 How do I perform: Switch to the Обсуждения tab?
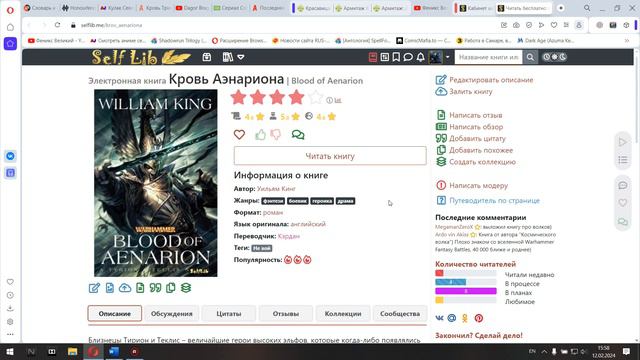171,313
